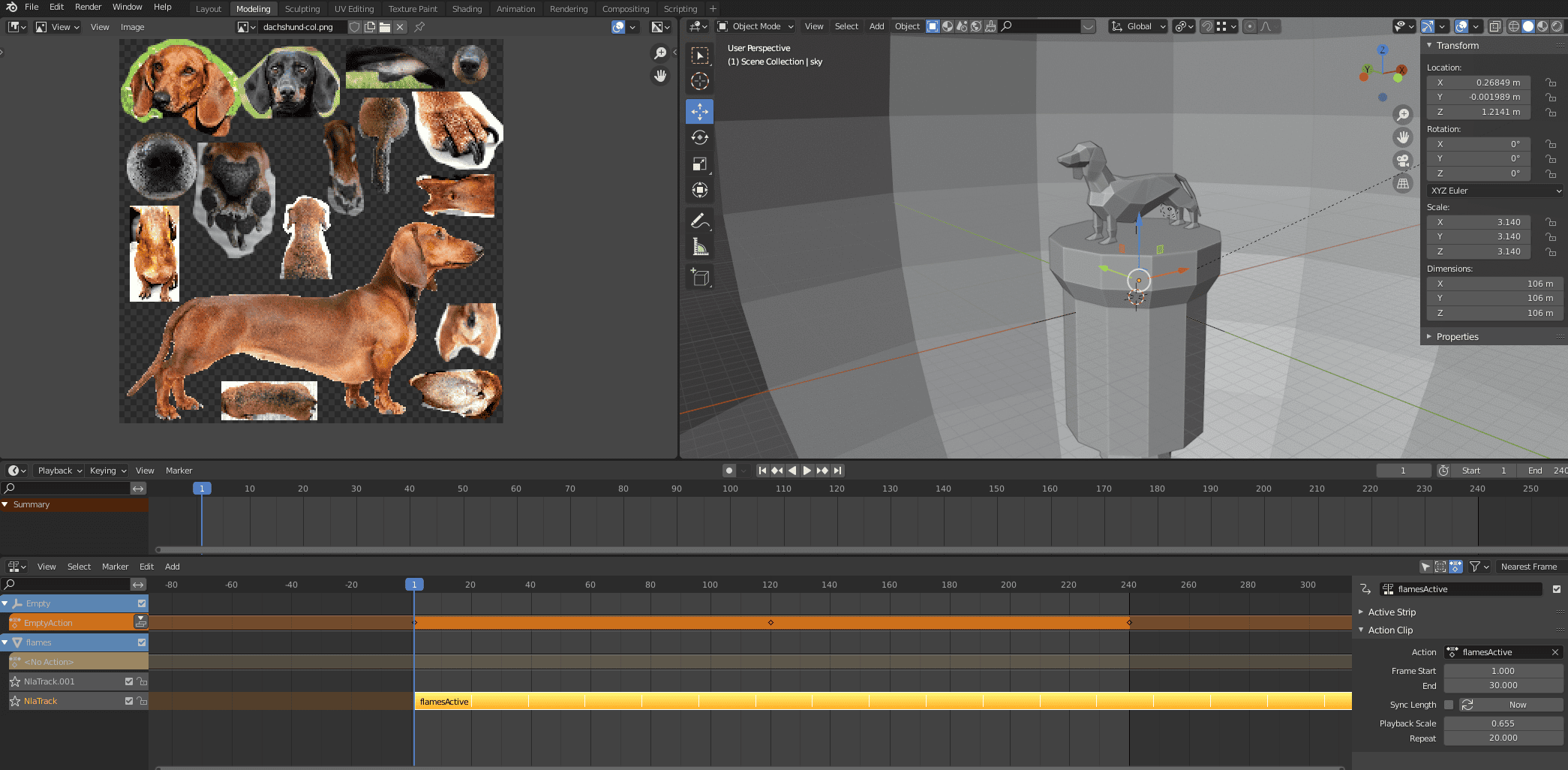Toggle camera view in the viewport
Image resolution: width=1568 pixels, height=770 pixels.
(1402, 161)
